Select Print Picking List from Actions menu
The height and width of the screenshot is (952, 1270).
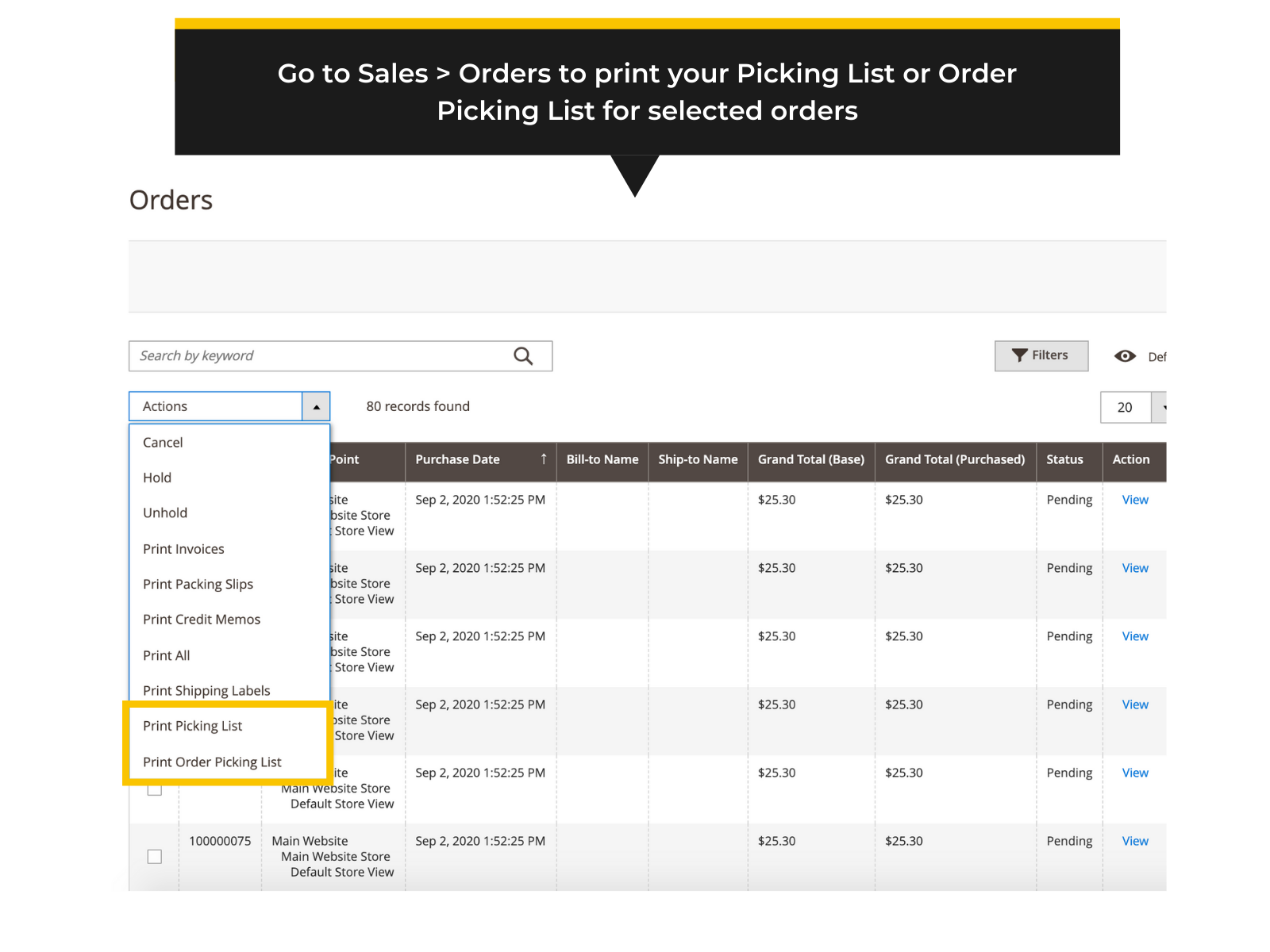coord(193,725)
